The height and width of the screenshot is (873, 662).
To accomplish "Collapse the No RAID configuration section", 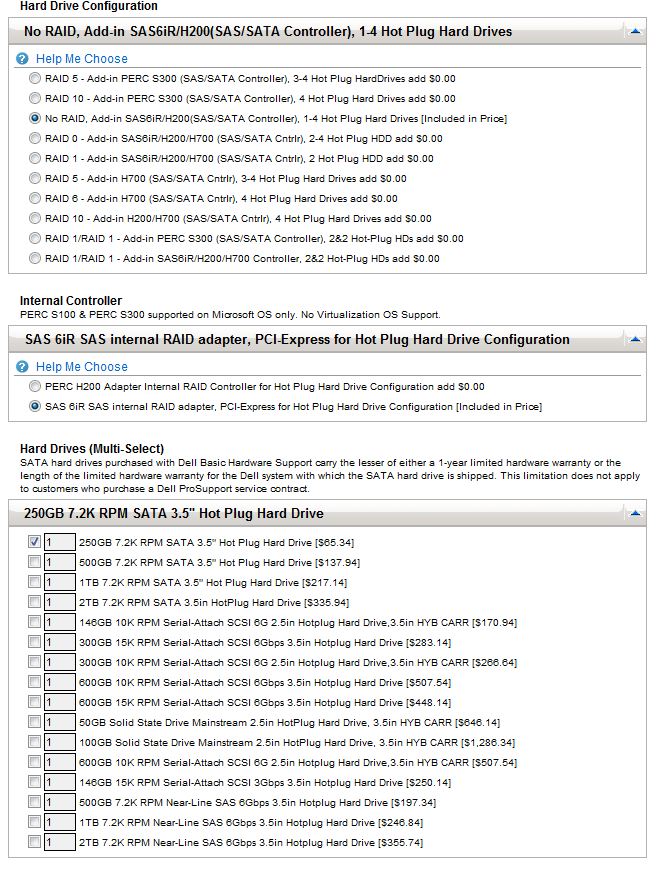I will 635,32.
